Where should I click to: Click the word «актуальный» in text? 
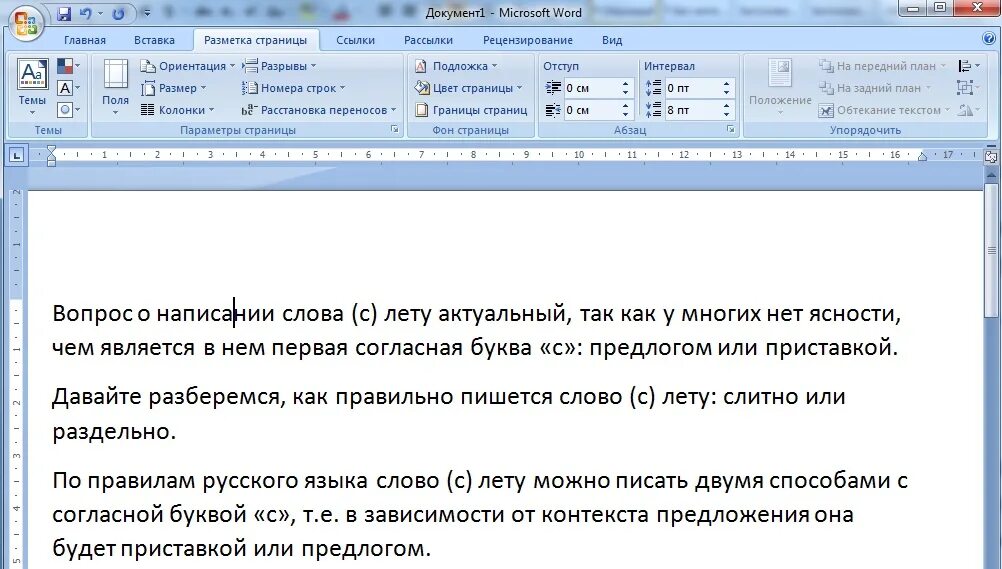tap(502, 313)
